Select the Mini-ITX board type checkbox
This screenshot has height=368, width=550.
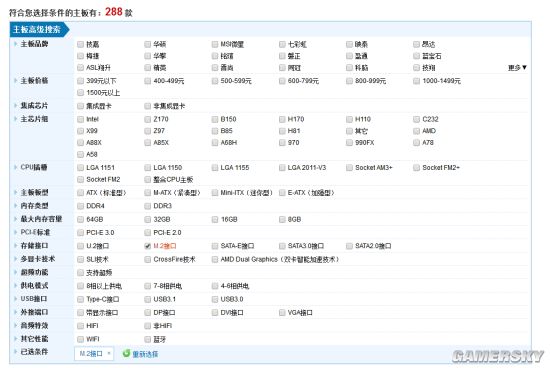click(215, 193)
